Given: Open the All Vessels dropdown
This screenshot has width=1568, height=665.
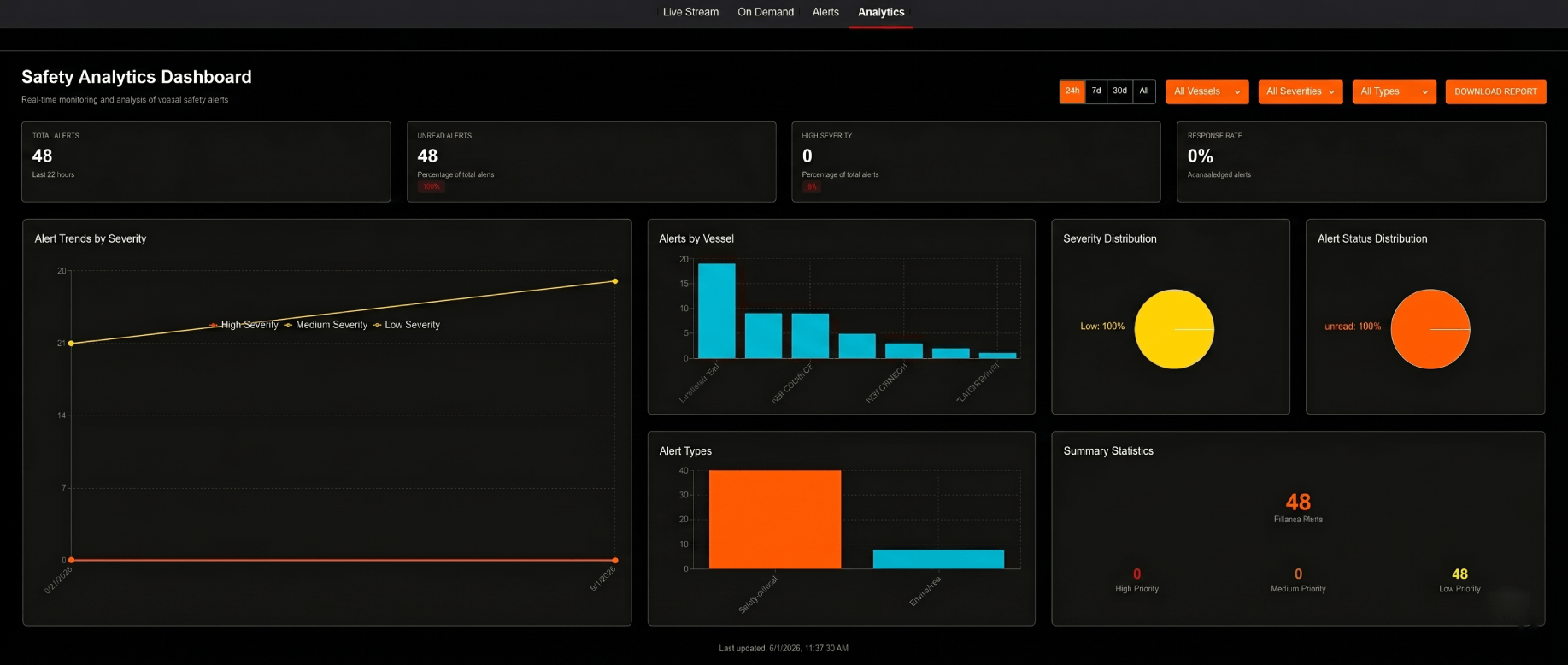Looking at the screenshot, I should click(1207, 91).
